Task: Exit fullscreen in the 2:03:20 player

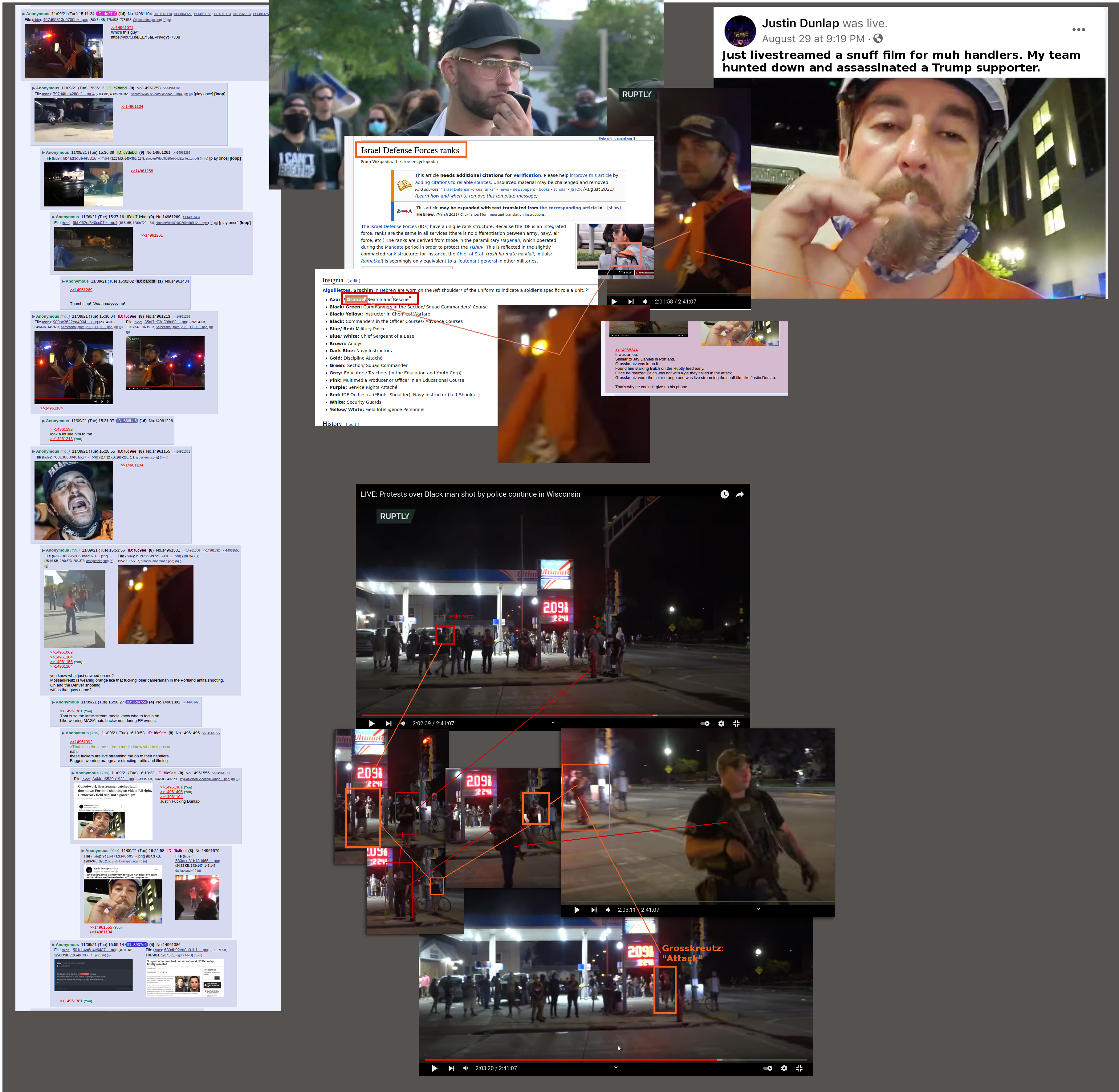Action: point(799,1068)
